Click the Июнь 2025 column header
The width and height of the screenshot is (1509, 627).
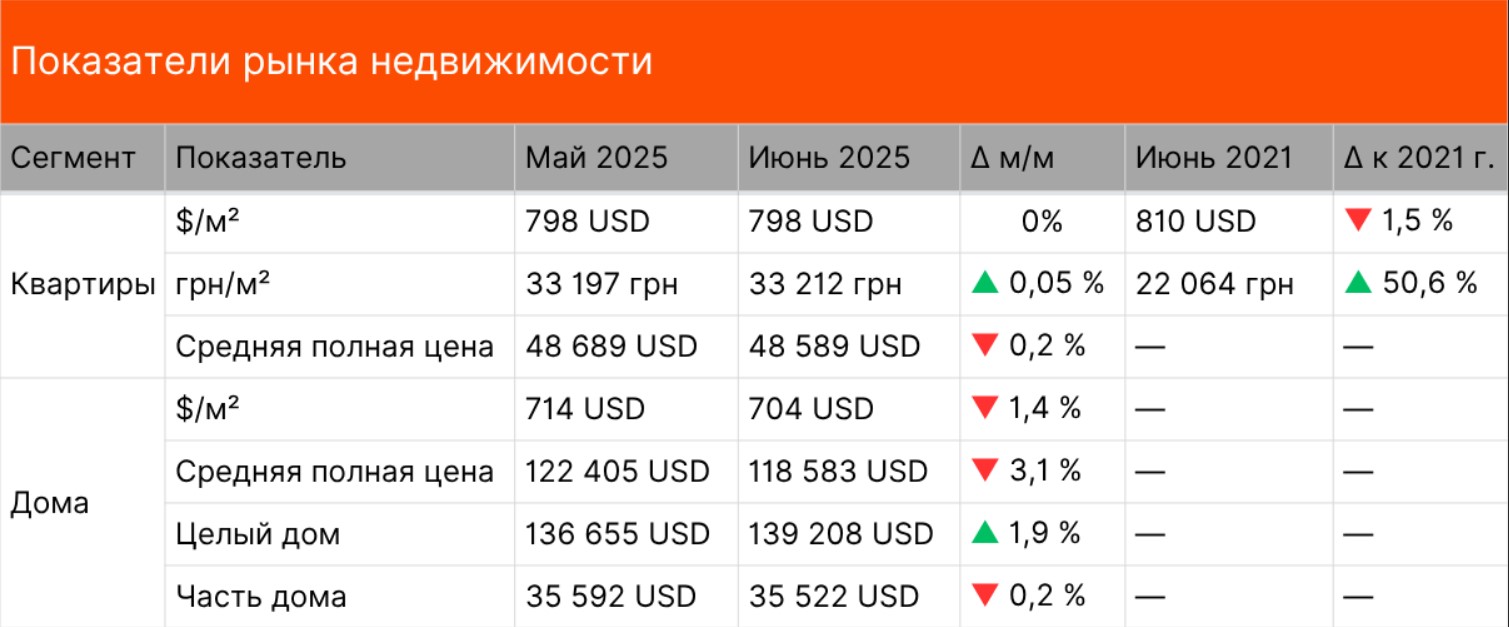(829, 158)
